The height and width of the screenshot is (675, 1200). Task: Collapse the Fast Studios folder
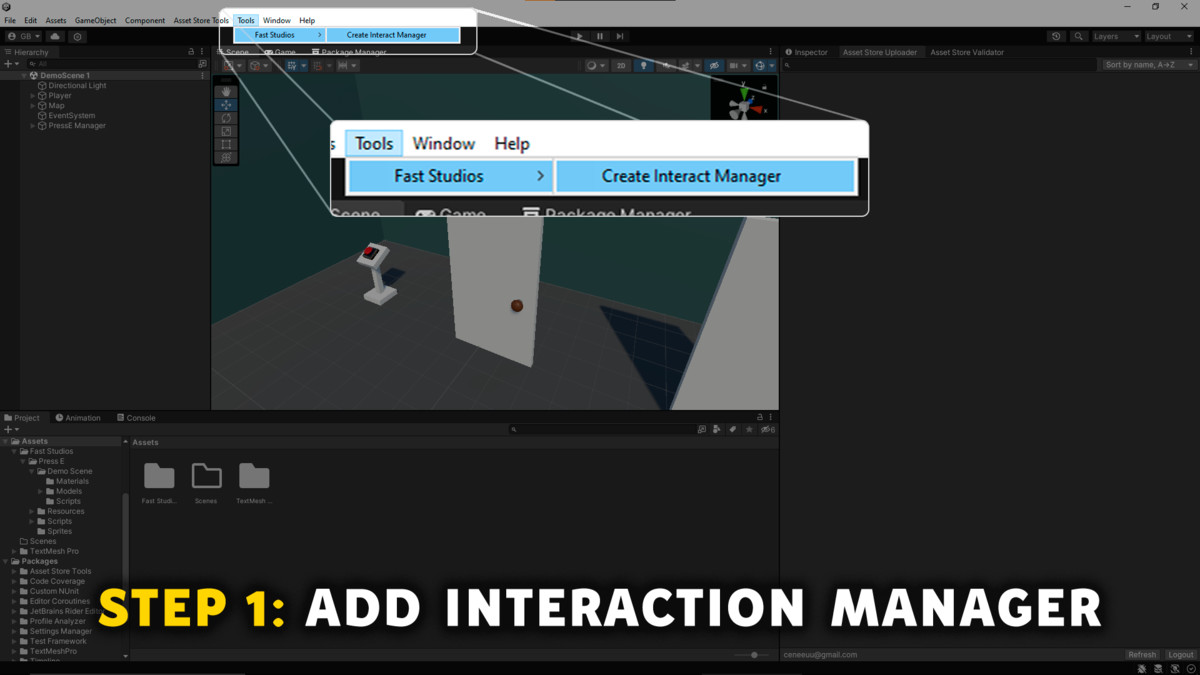coord(14,452)
